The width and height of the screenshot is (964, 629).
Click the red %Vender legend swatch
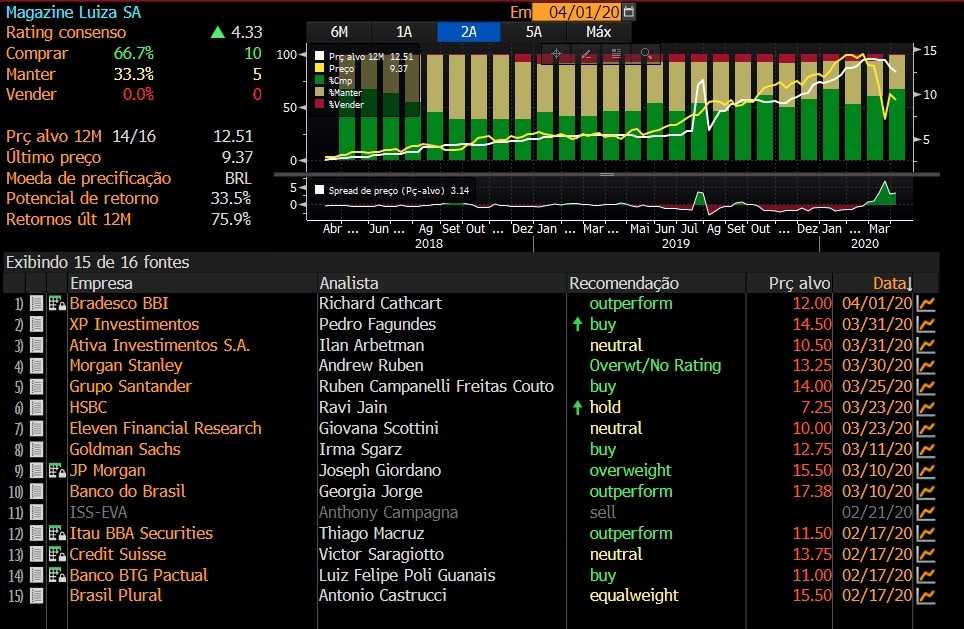click(x=319, y=104)
